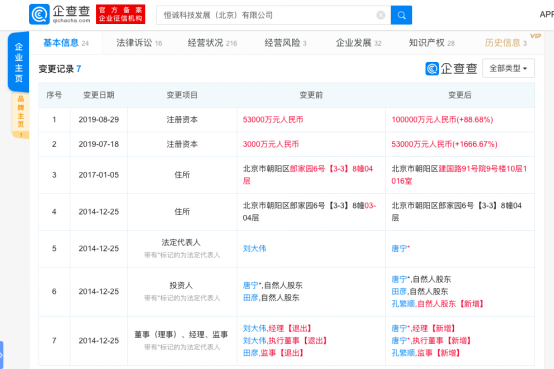Image resolution: width=554 pixels, height=369 pixels.
Task: Expand the 全部类型 dropdown
Action: [x=508, y=68]
